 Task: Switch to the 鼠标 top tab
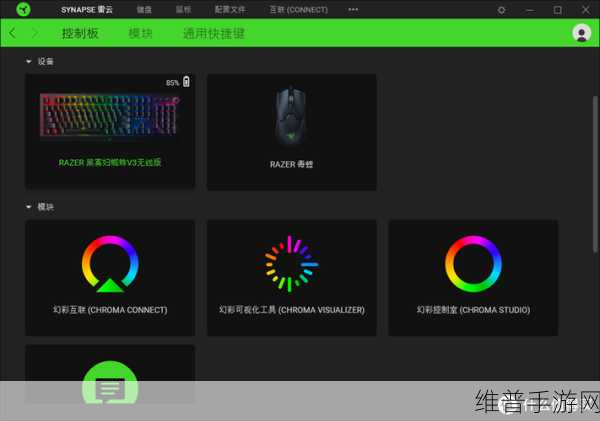point(183,10)
